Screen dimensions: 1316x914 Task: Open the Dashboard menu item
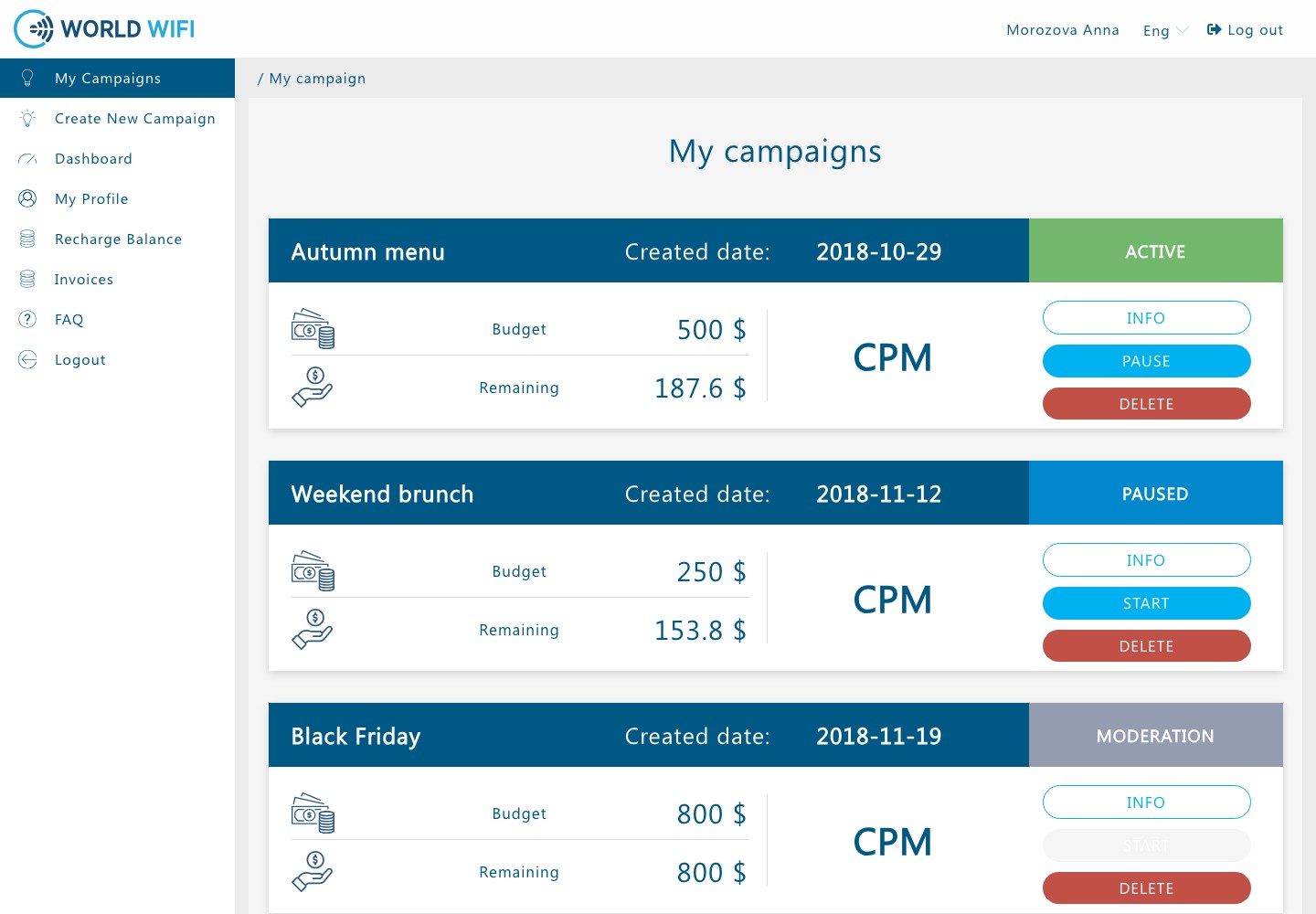pos(117,159)
